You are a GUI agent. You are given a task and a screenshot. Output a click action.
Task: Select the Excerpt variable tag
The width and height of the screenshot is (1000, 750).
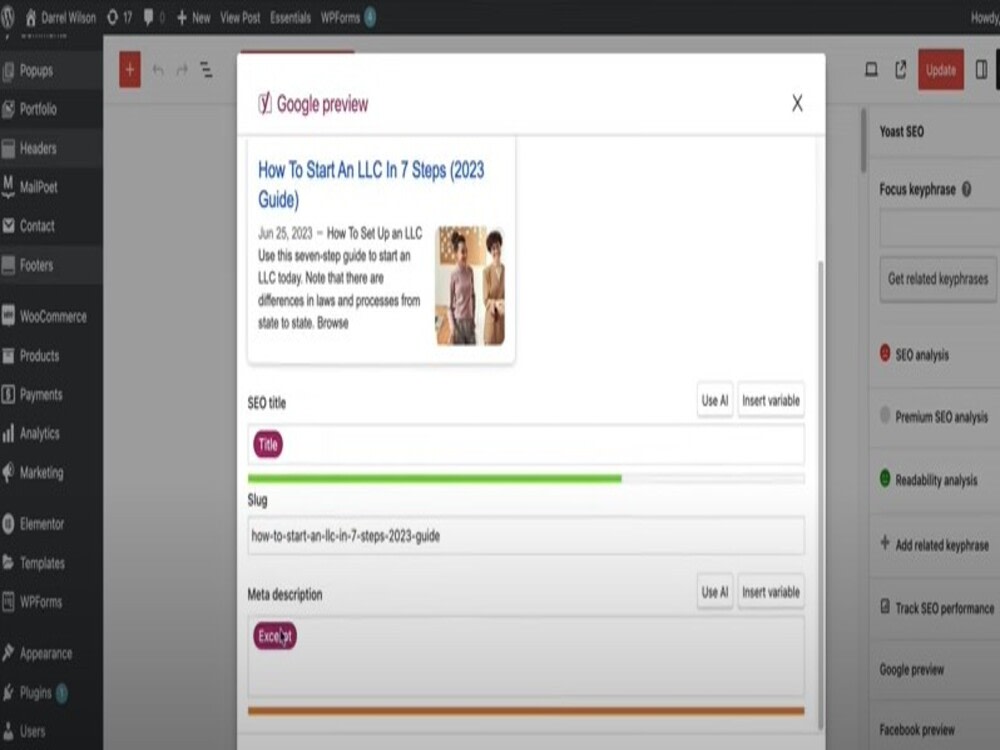[275, 636]
